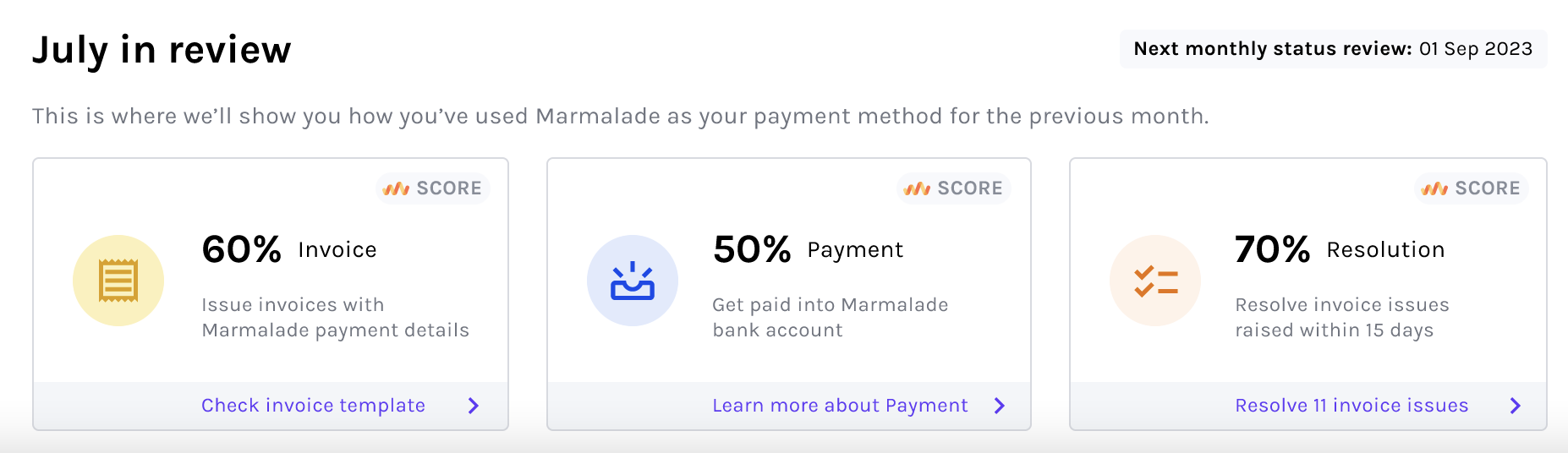The height and width of the screenshot is (453, 1568).
Task: Click the yellow invoice receipt icon
Action: [x=118, y=281]
